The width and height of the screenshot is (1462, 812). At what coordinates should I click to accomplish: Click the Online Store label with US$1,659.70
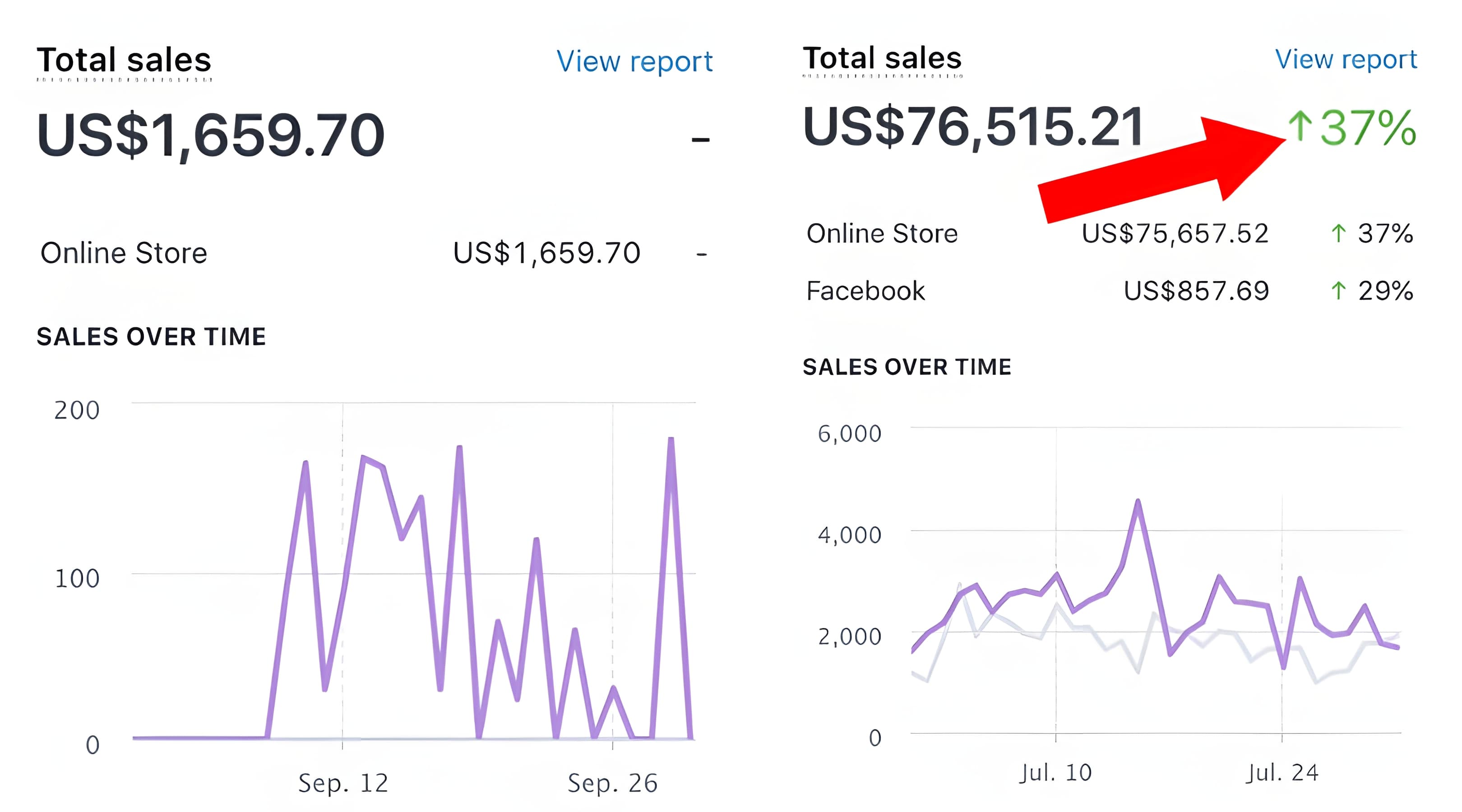pos(124,253)
